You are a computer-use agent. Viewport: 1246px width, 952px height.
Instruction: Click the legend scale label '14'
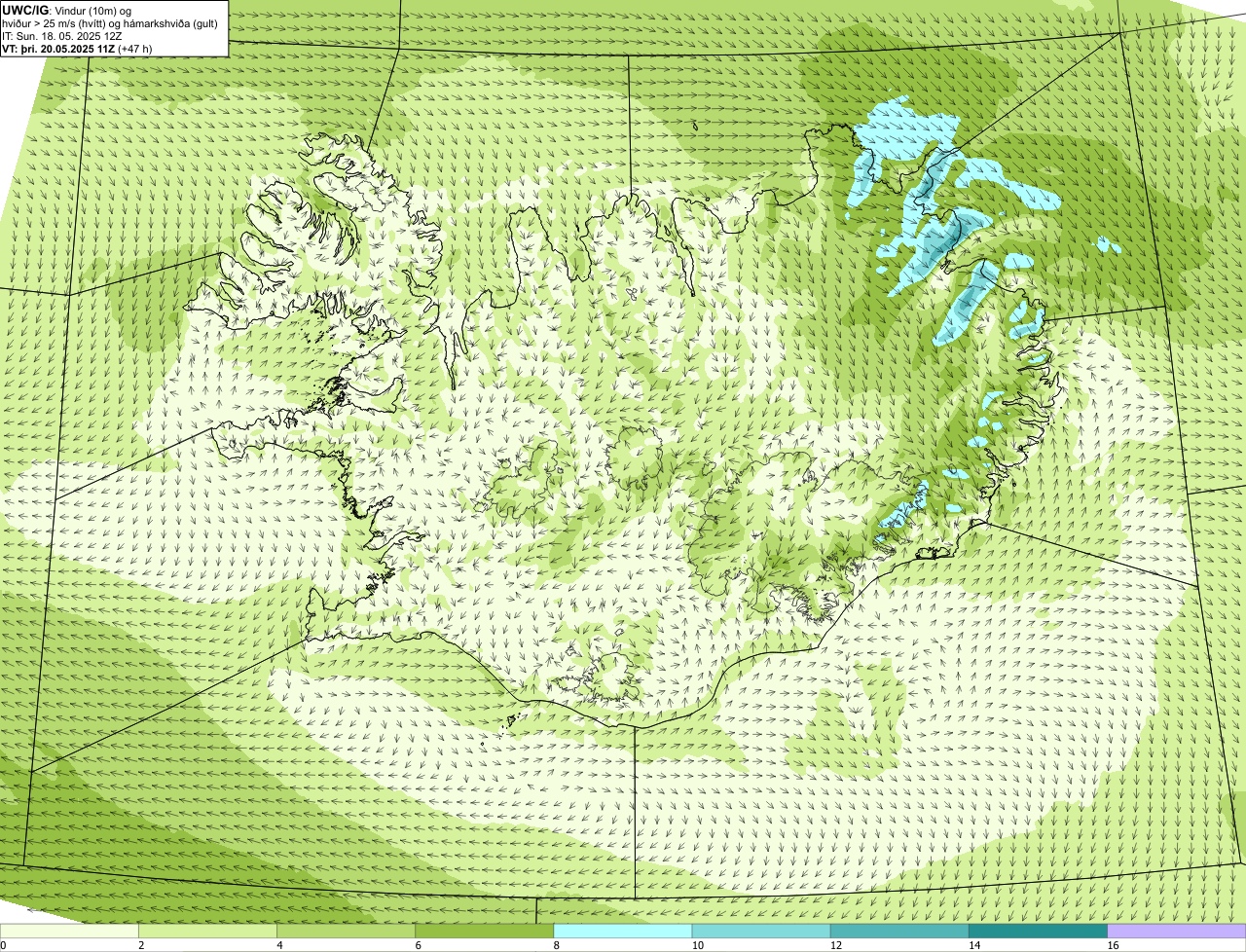[974, 945]
